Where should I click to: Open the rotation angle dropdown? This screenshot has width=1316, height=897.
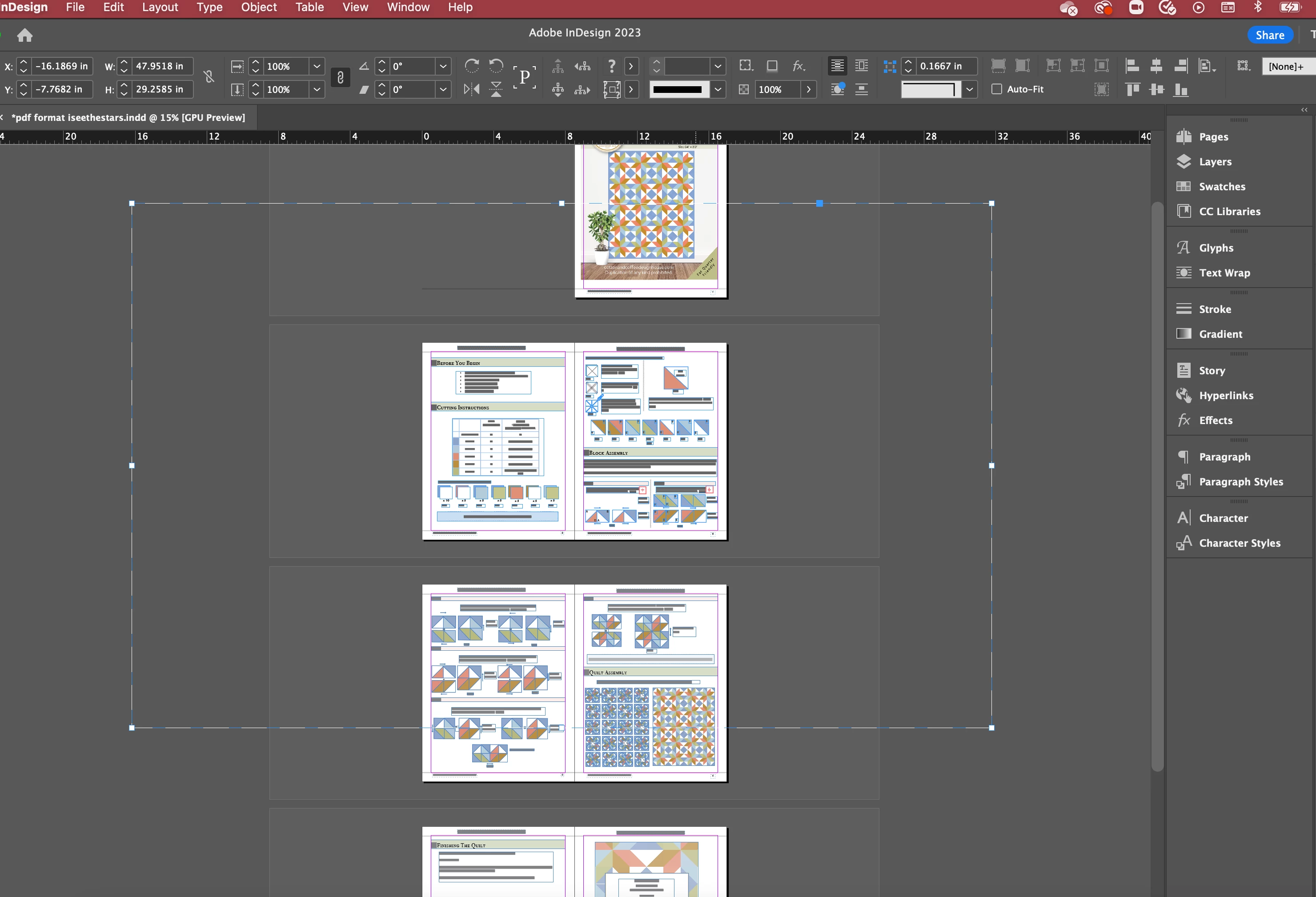pyautogui.click(x=443, y=66)
